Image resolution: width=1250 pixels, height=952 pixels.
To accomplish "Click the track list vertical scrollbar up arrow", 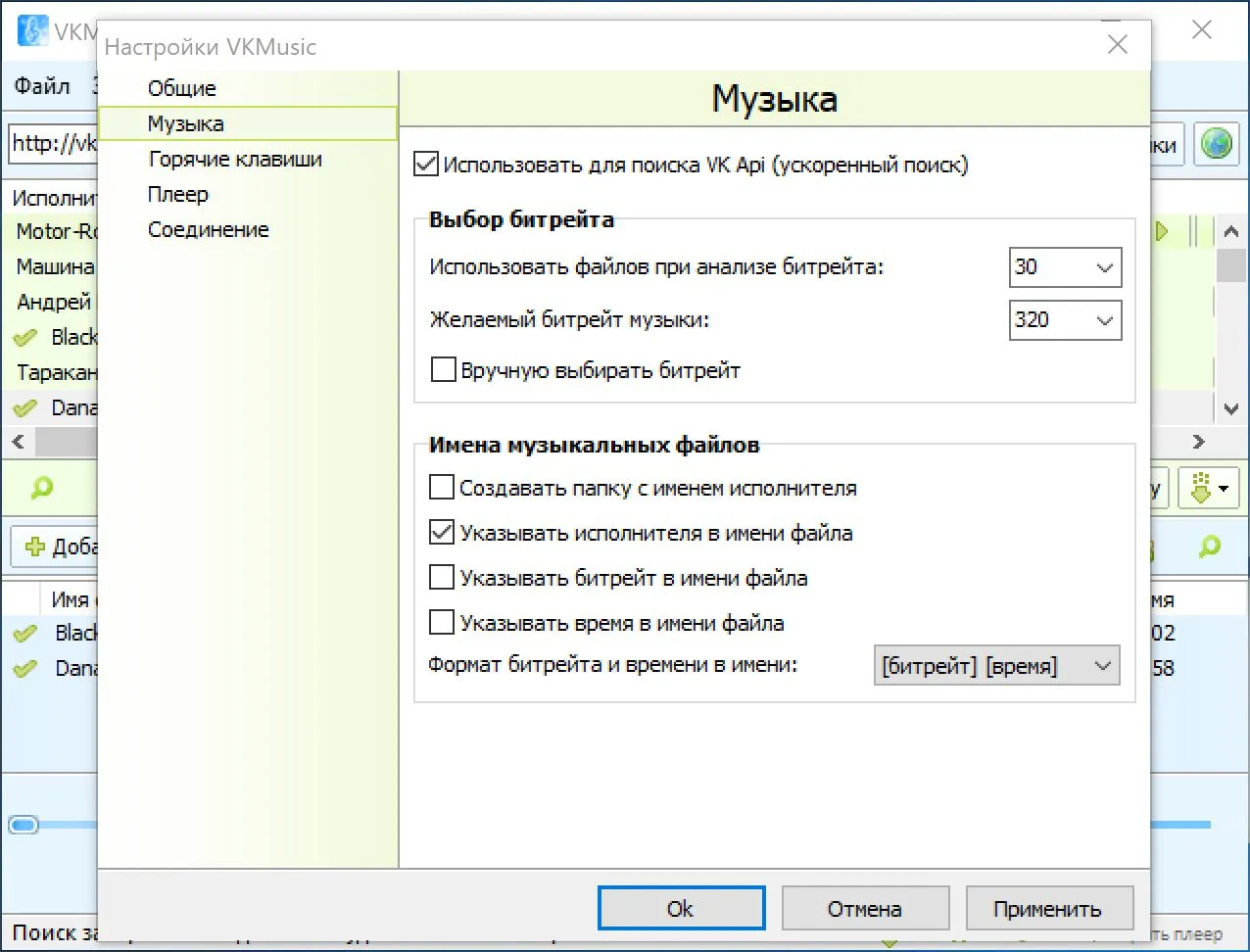I will pyautogui.click(x=1231, y=232).
